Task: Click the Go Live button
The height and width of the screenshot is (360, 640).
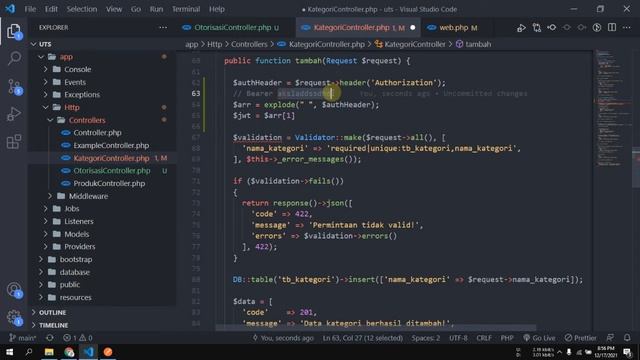Action: [x=539, y=338]
